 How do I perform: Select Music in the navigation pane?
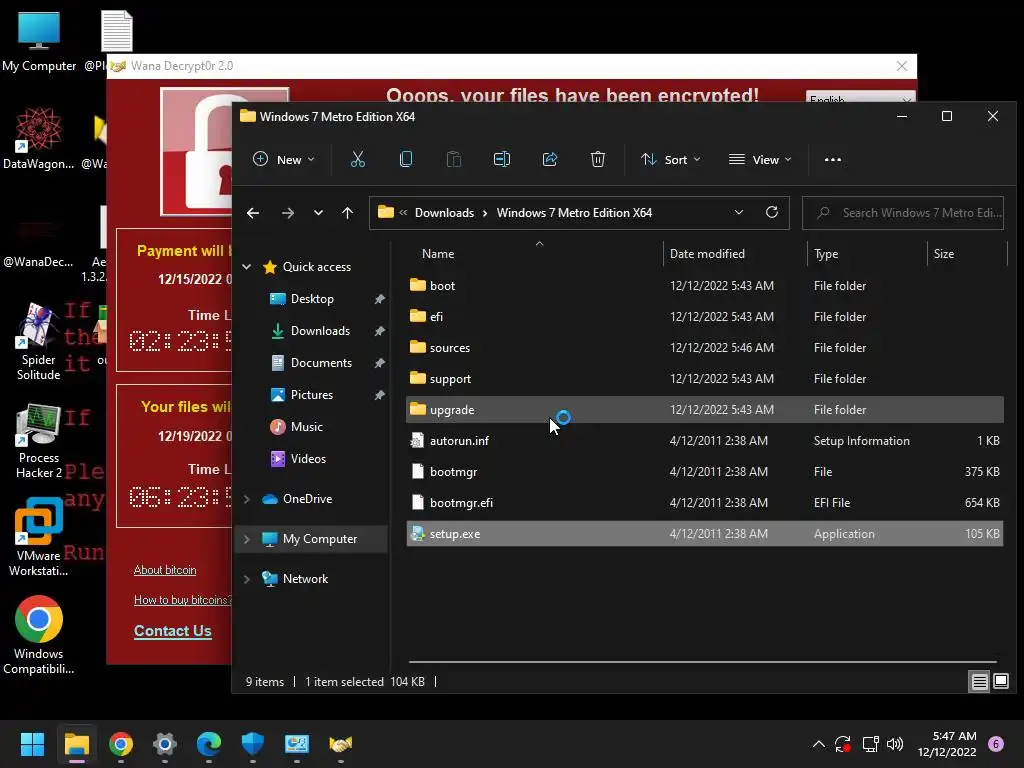click(x=306, y=426)
